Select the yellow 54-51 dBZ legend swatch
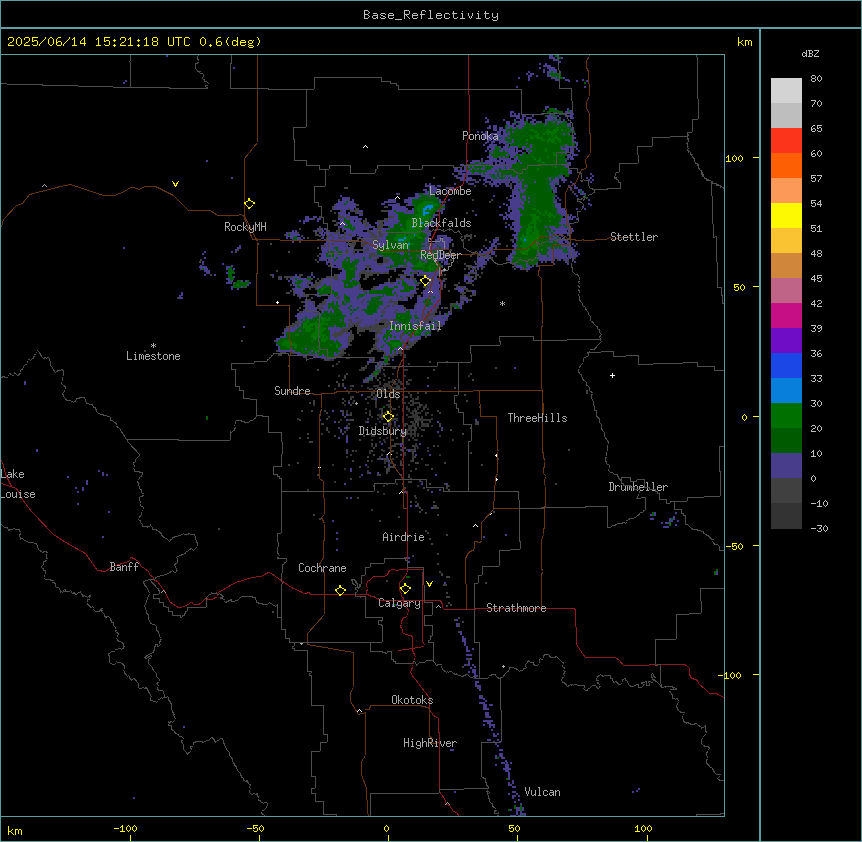The height and width of the screenshot is (842, 862). click(x=786, y=215)
